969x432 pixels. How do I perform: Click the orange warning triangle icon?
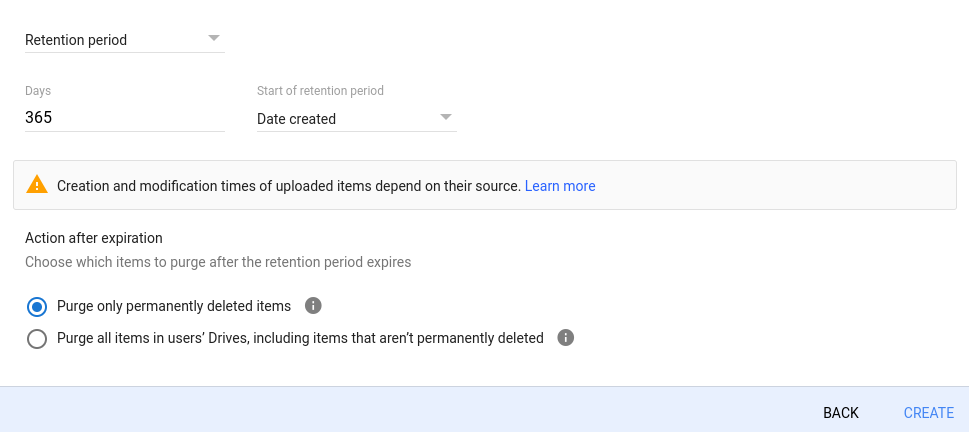pyautogui.click(x=37, y=185)
